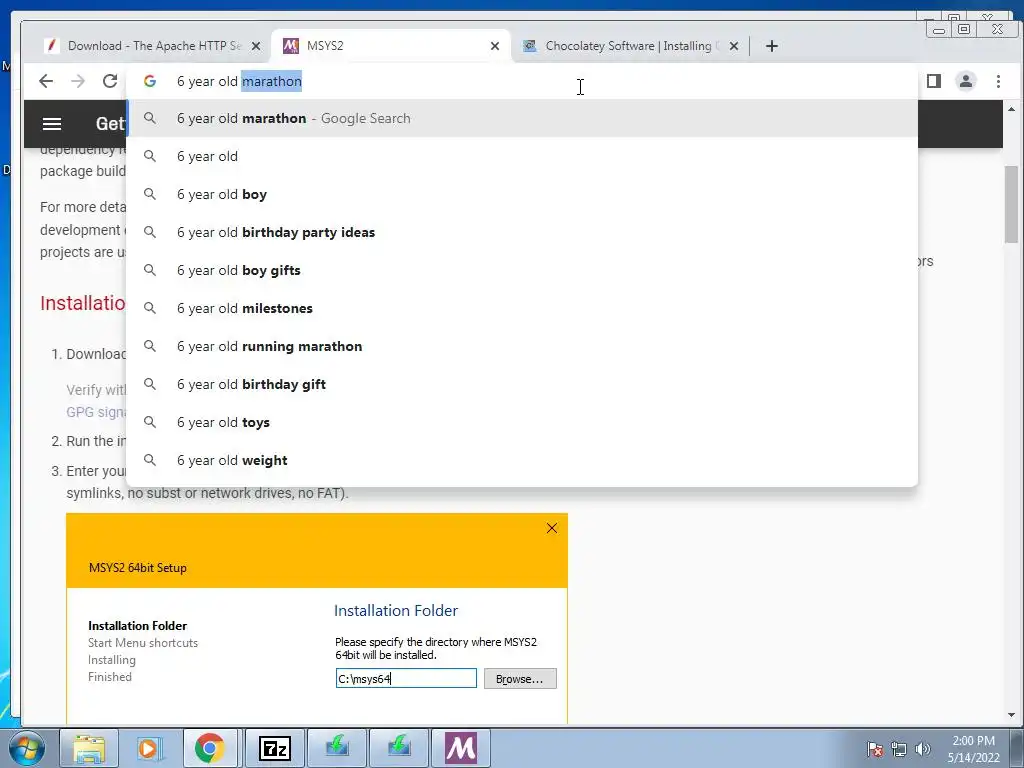Select the MSYS2 tab
This screenshot has width=1024, height=768.
click(x=391, y=46)
